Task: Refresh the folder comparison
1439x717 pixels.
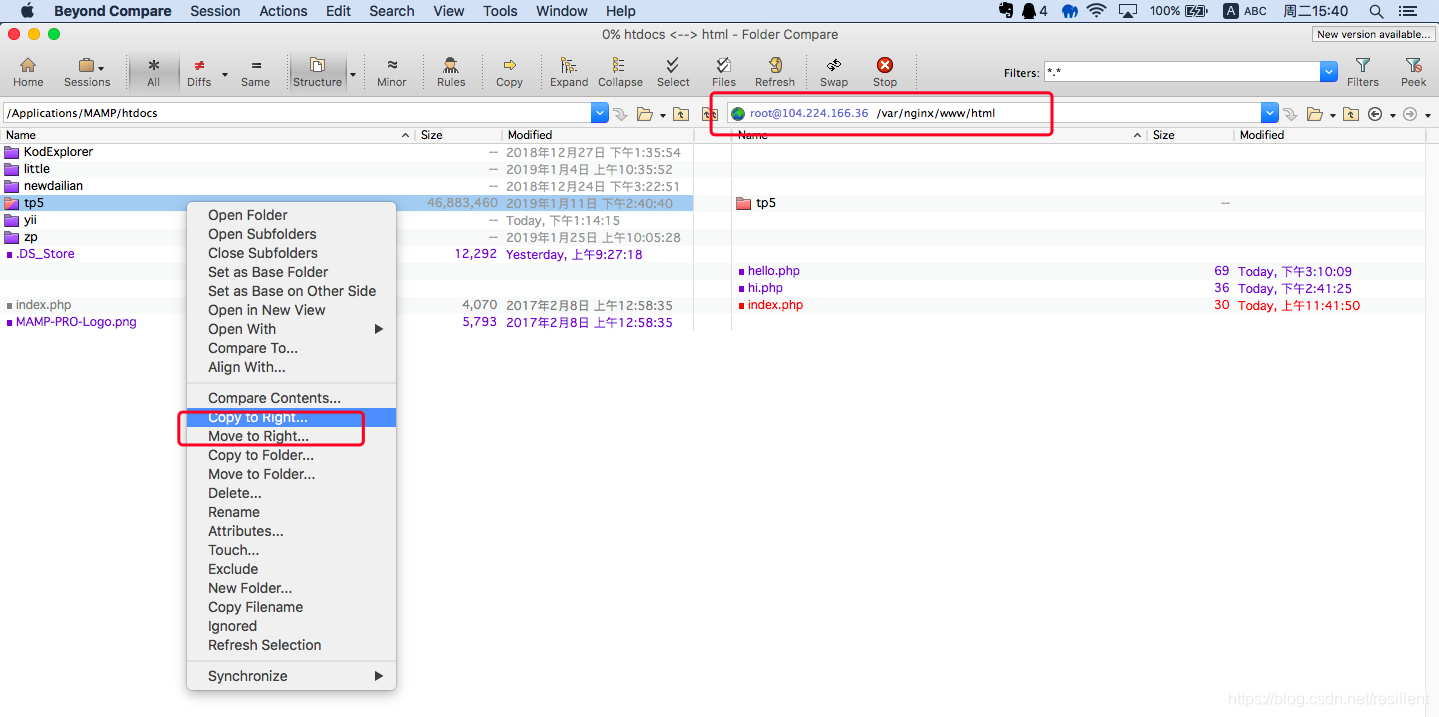Action: (775, 72)
